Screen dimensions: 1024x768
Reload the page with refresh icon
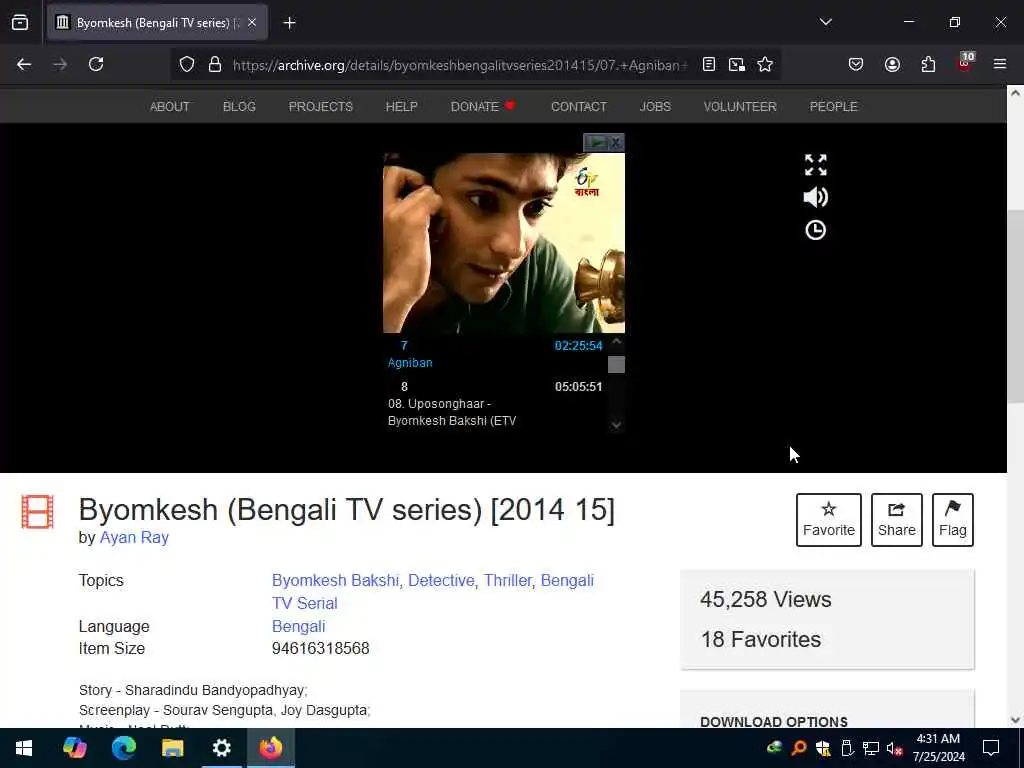96,64
